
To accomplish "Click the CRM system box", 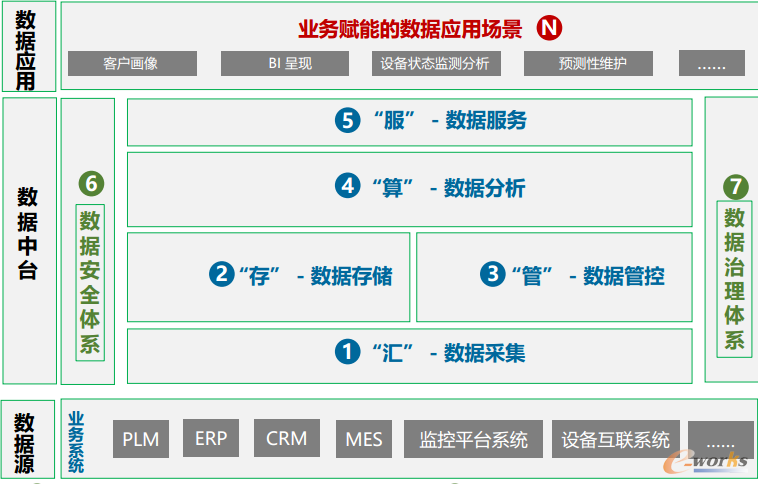I will 287,439.
